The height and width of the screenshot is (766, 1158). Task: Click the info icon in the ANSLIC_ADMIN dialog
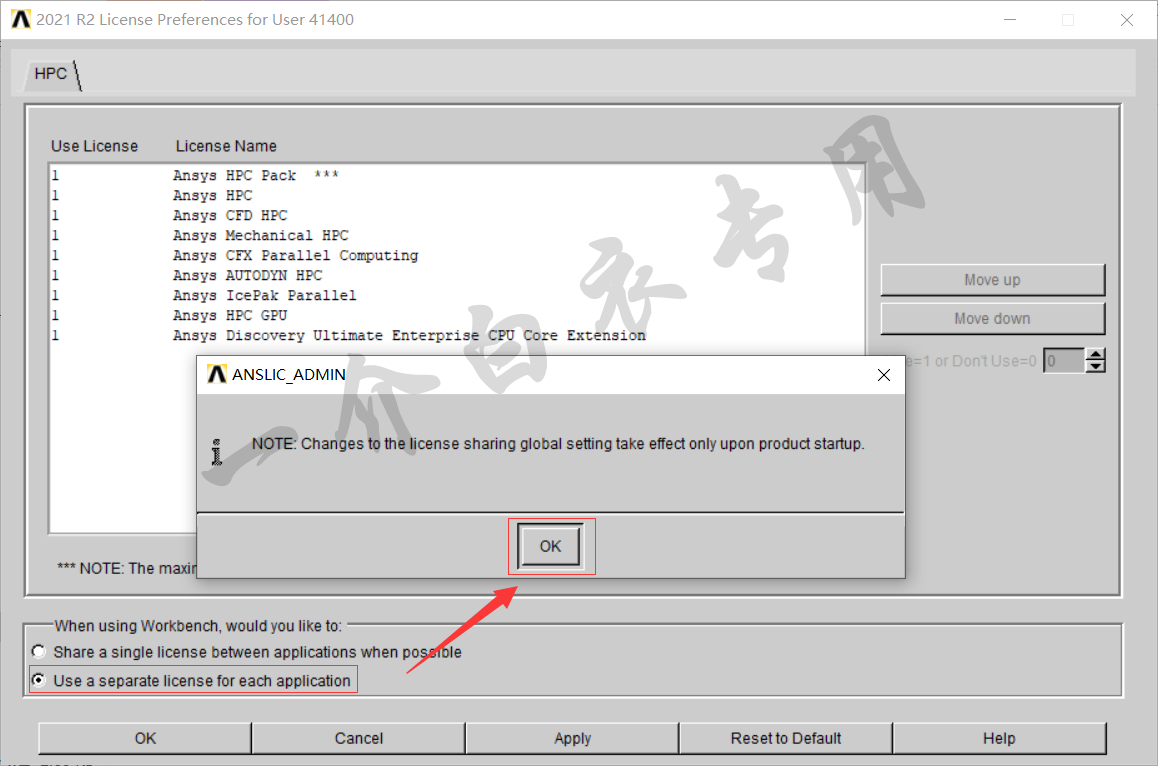tap(216, 451)
